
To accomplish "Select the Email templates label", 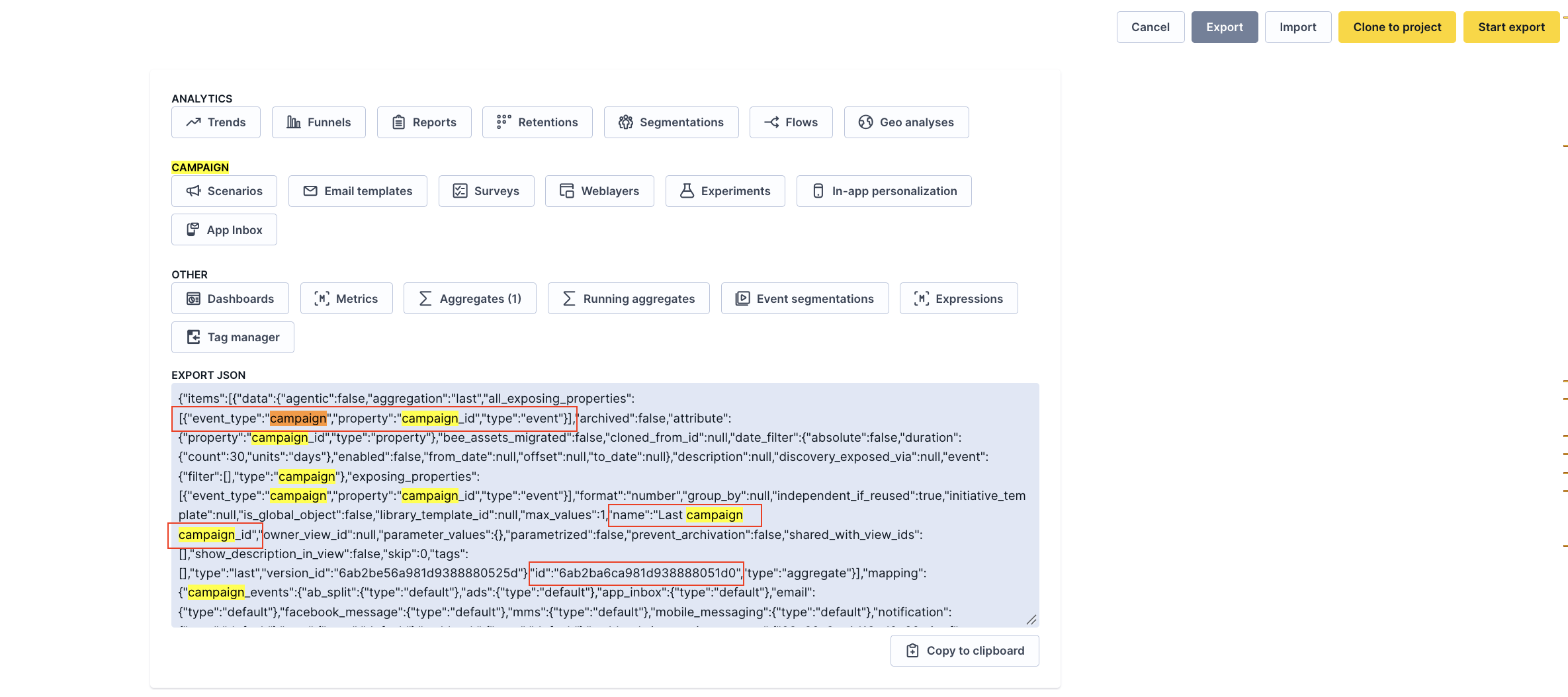I will coord(369,191).
